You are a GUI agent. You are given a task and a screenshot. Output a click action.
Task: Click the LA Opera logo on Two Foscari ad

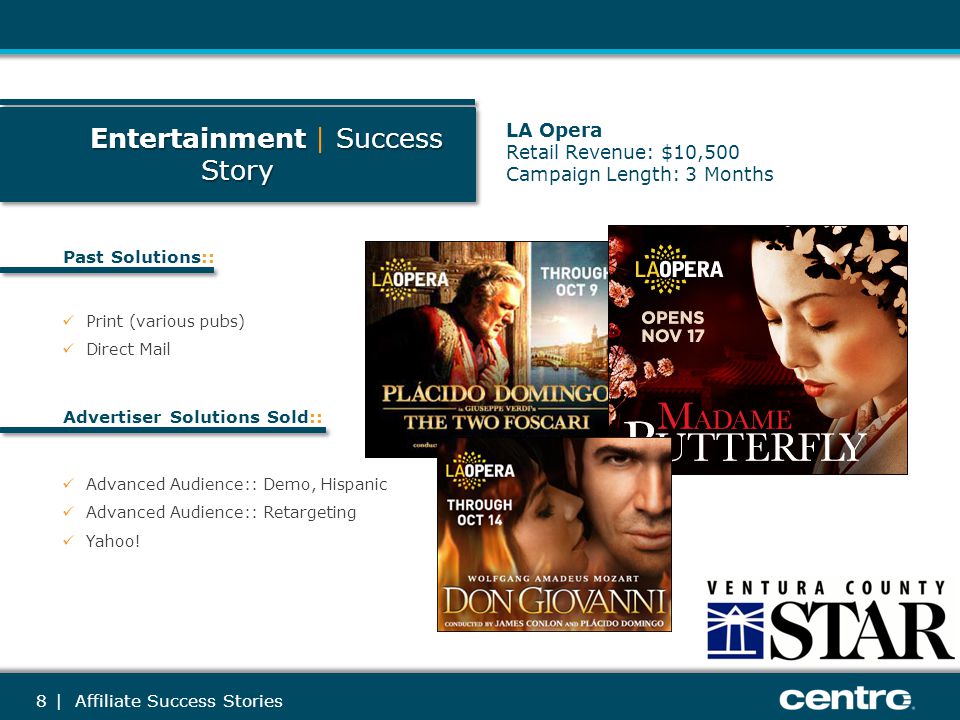pyautogui.click(x=410, y=279)
